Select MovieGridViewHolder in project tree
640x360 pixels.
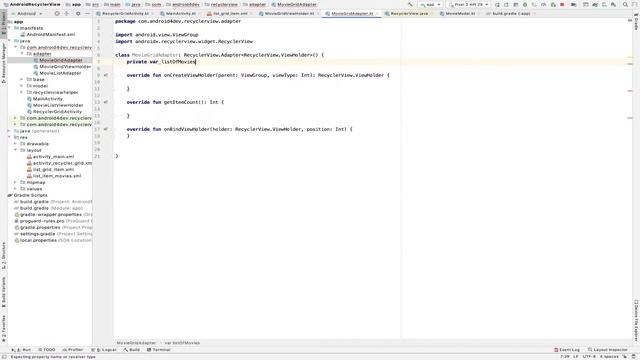pyautogui.click(x=65, y=67)
